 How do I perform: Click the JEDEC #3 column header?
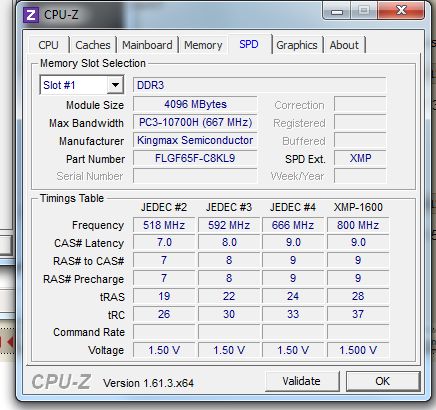point(229,207)
